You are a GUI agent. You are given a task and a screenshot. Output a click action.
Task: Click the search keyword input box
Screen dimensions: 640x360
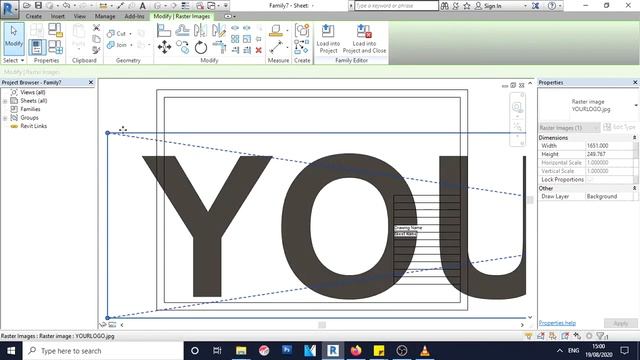(x=396, y=6)
